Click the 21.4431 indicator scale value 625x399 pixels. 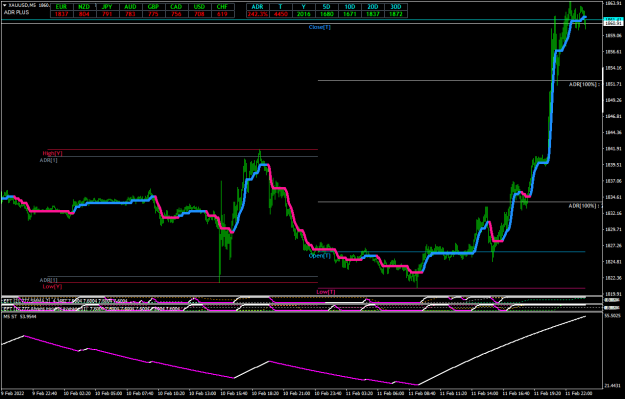click(x=613, y=385)
